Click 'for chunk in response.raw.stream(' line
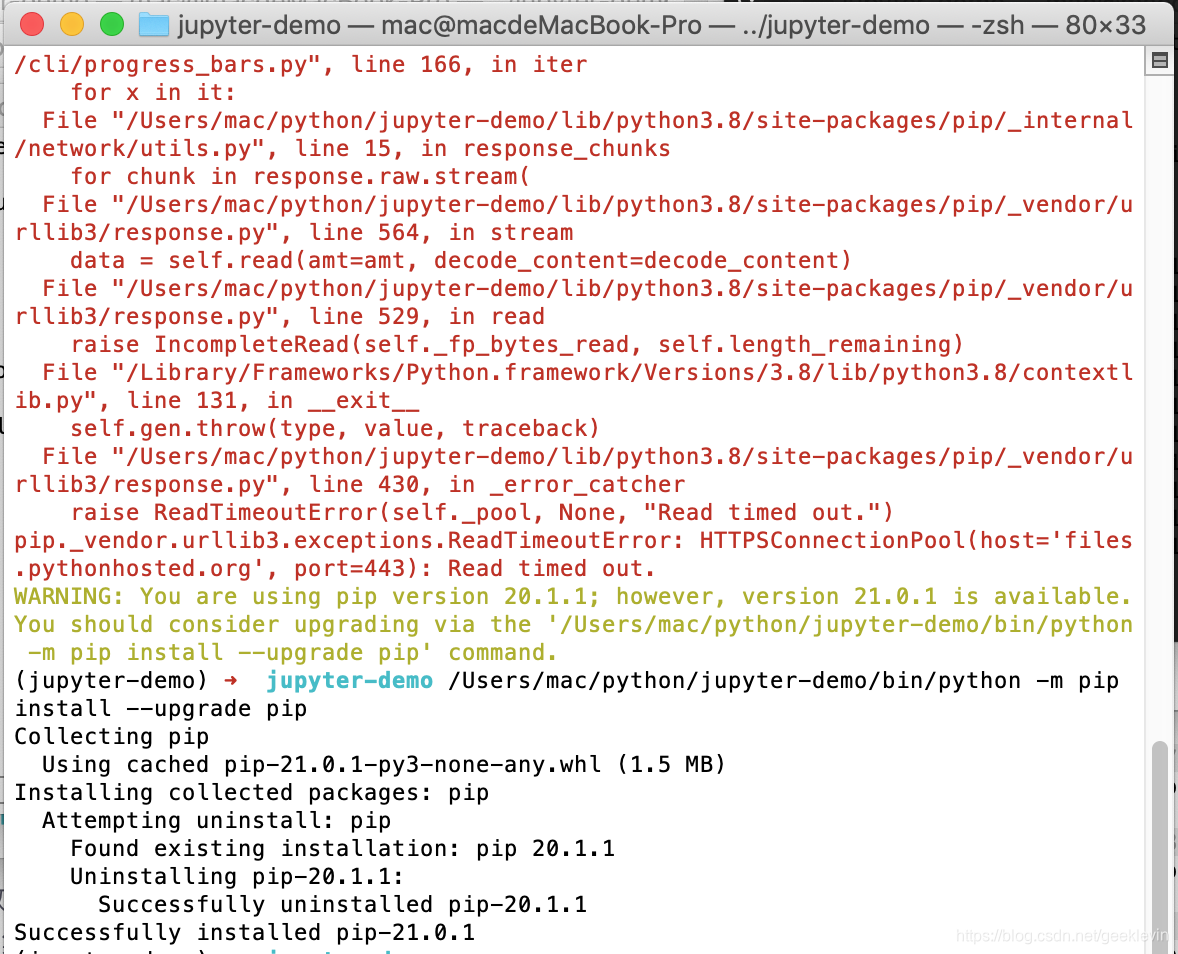This screenshot has width=1178, height=954. coord(301,176)
